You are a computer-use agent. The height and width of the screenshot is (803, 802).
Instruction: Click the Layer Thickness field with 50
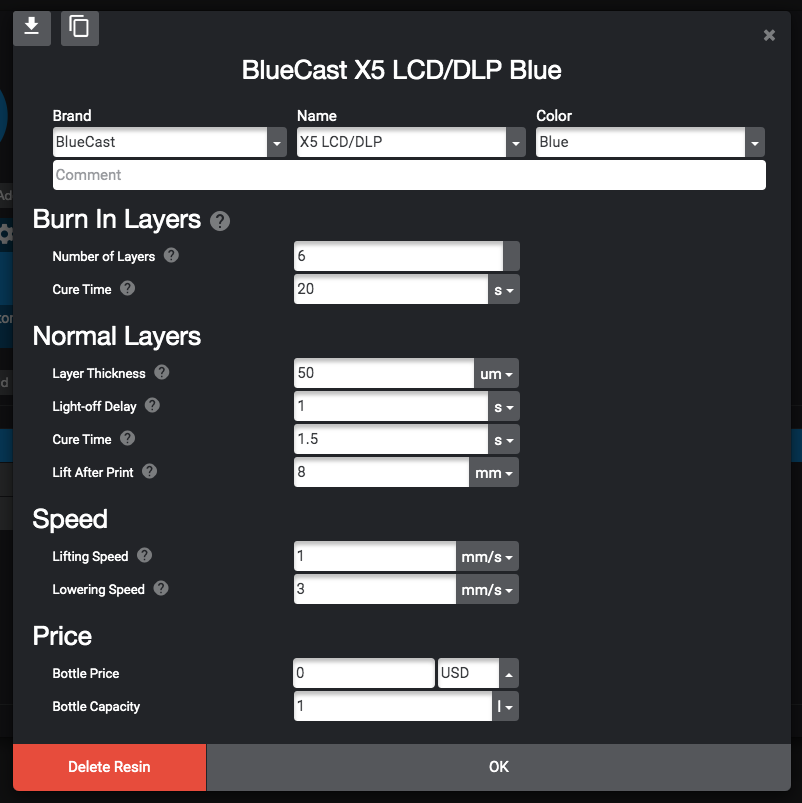384,373
